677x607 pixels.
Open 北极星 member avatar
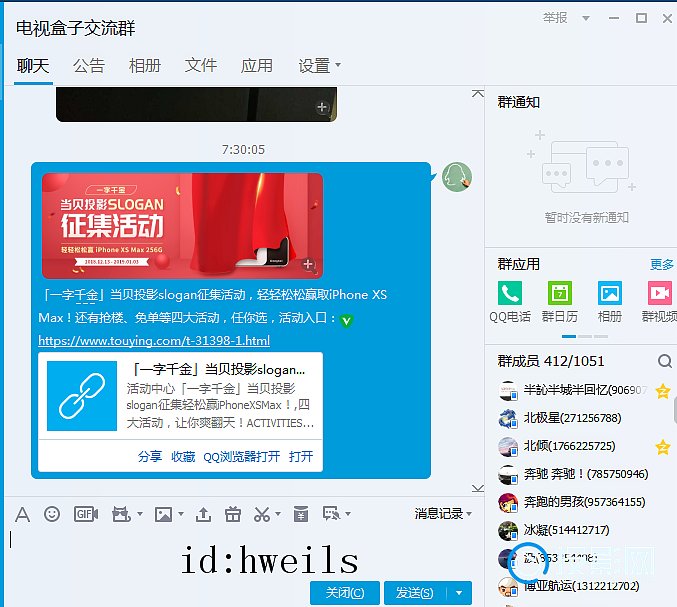[508, 419]
